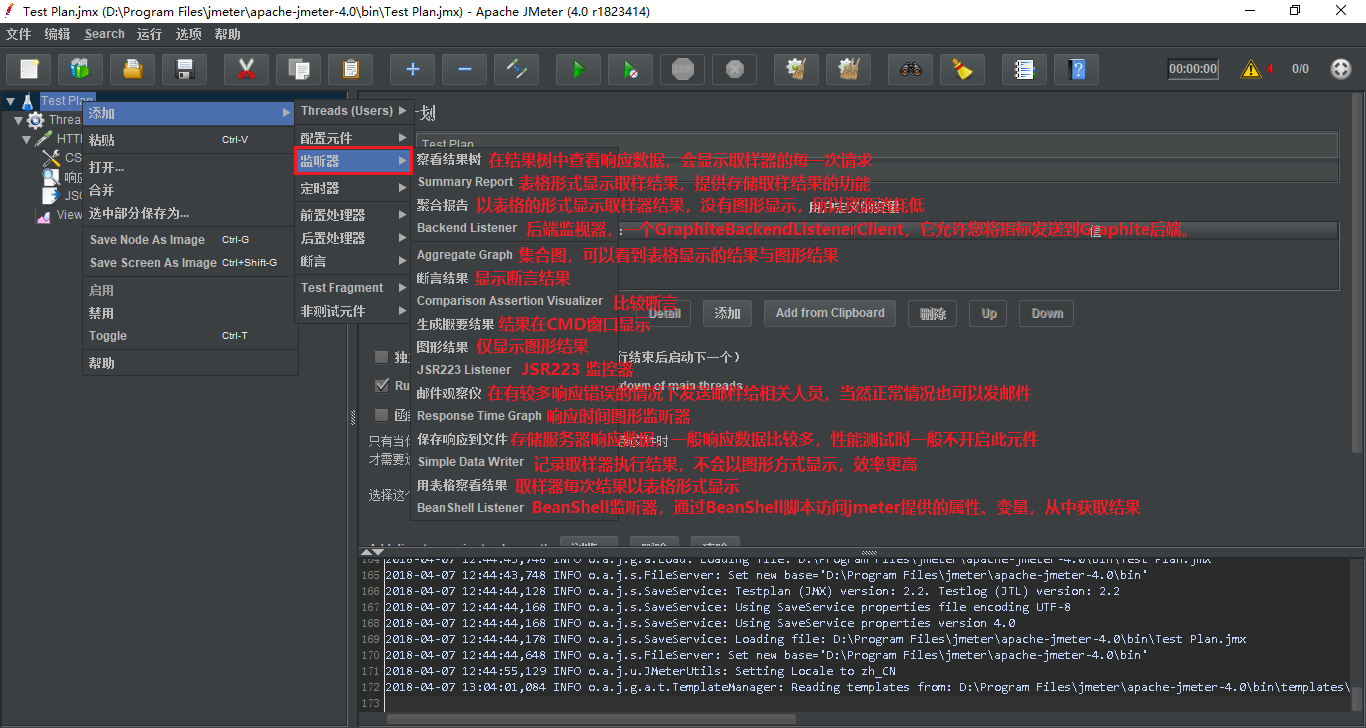Click the Help question mark icon
Image resolution: width=1366 pixels, height=728 pixels.
click(x=1076, y=69)
